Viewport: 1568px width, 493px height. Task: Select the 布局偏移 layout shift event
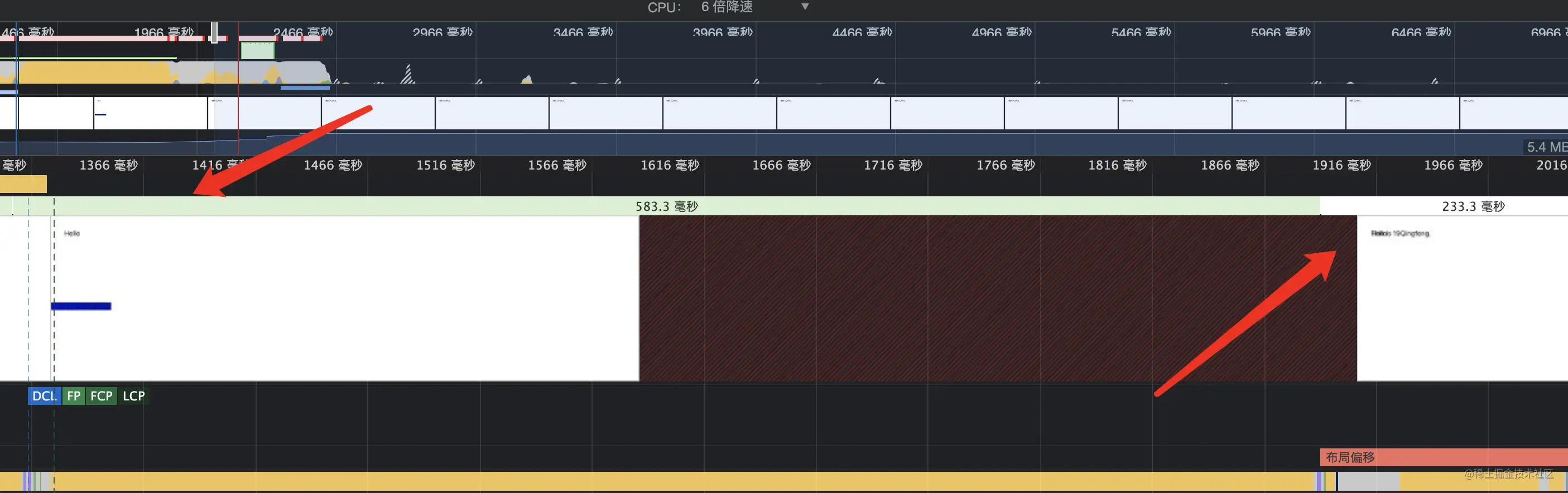(1443, 457)
